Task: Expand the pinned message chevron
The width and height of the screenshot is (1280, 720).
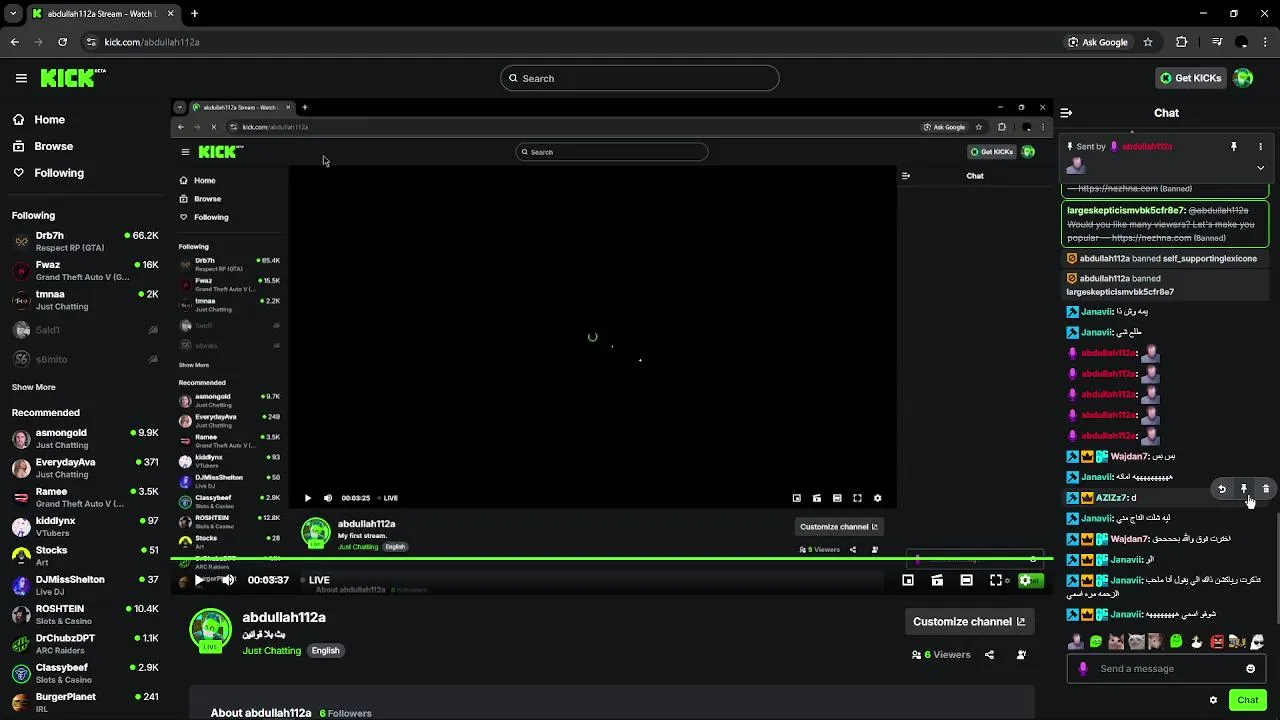Action: tap(1260, 168)
